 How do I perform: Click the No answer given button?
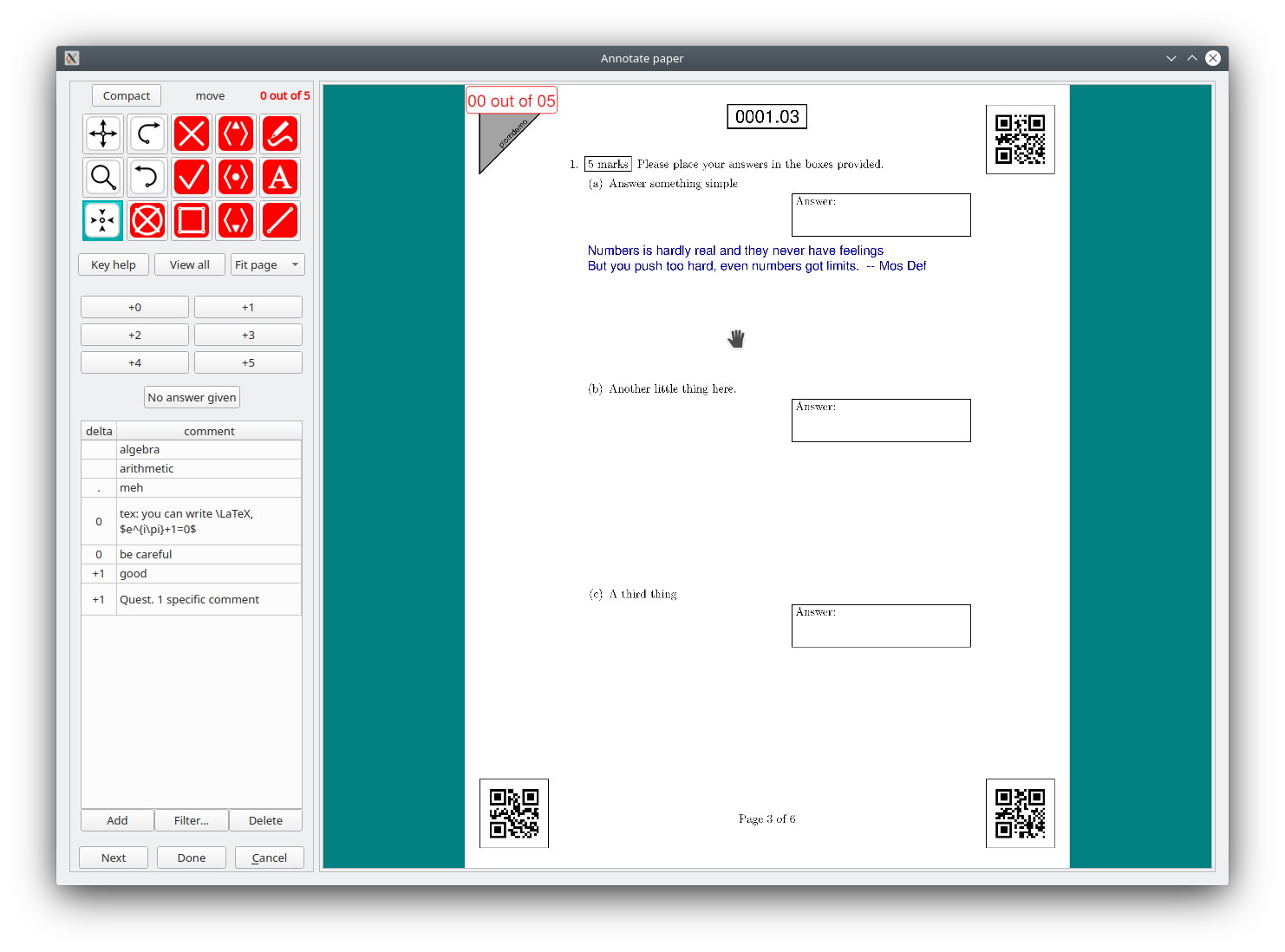(192, 397)
